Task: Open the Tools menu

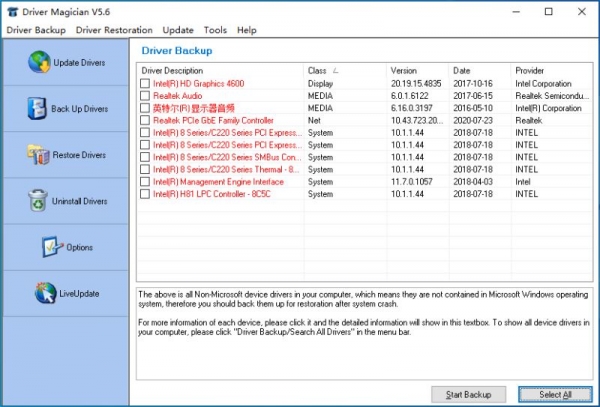Action: [215, 30]
